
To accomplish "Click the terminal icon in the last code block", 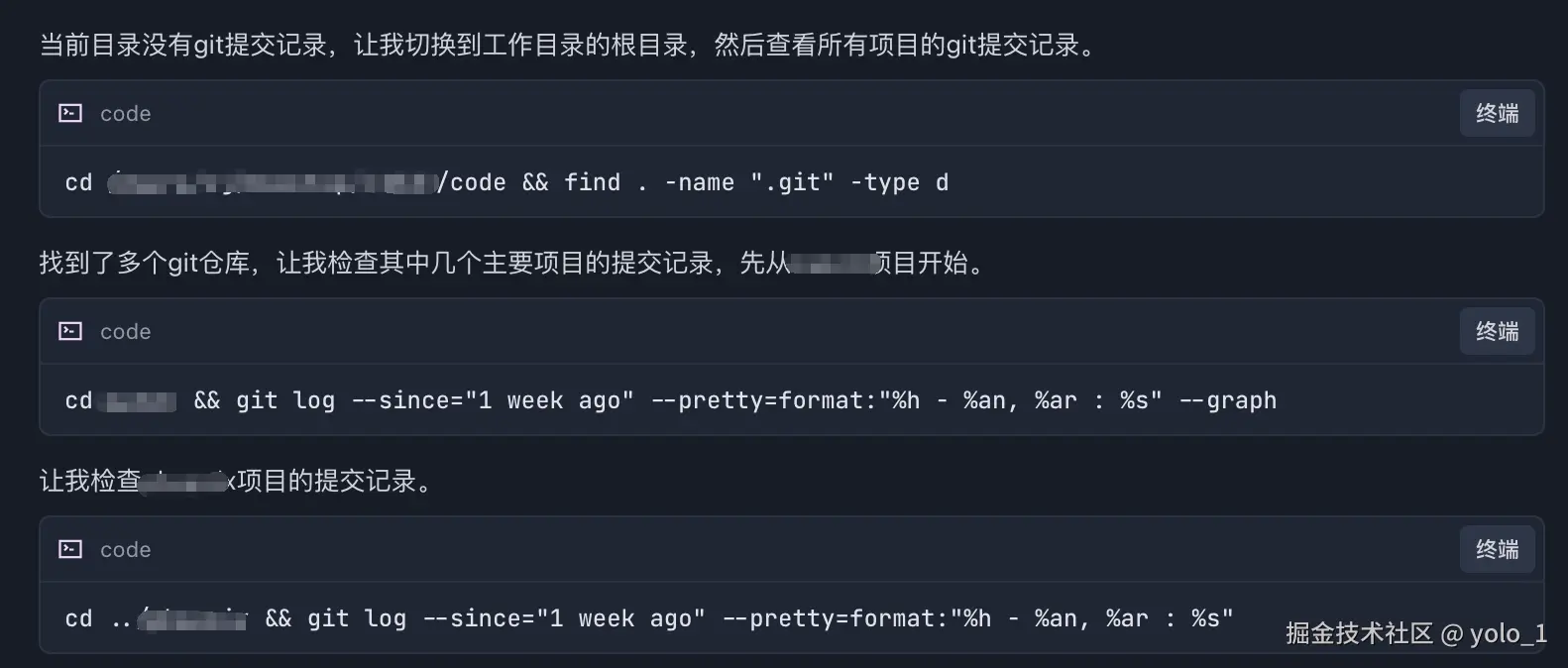I will pyautogui.click(x=70, y=550).
